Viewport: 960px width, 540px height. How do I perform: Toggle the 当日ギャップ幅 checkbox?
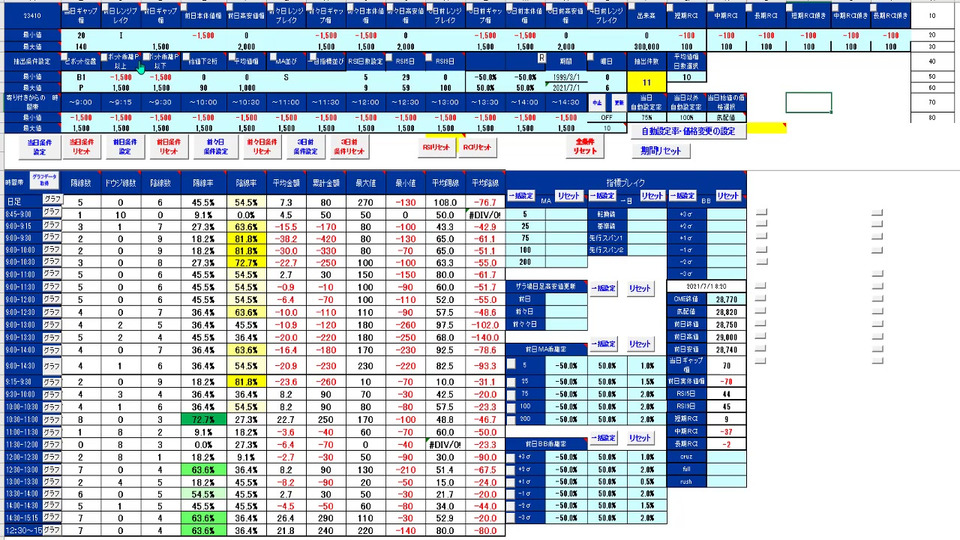[66, 9]
